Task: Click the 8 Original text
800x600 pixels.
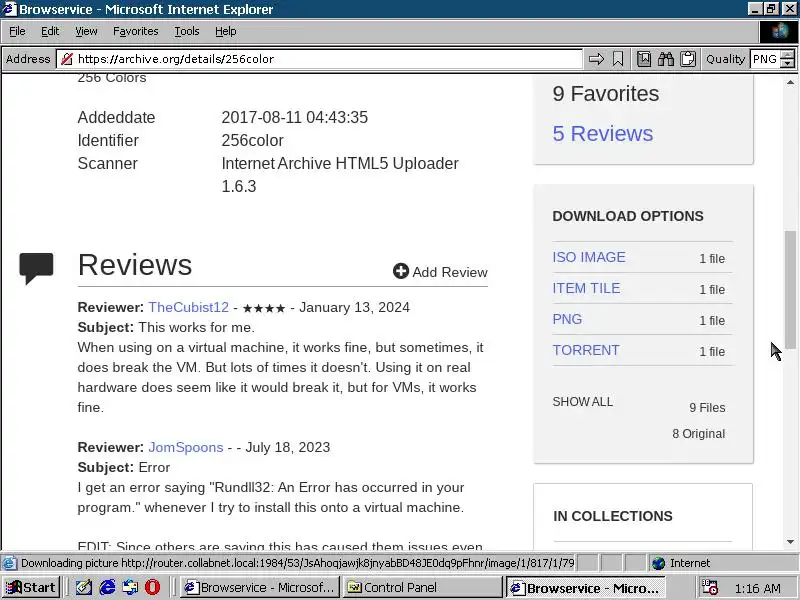Action: [x=698, y=434]
